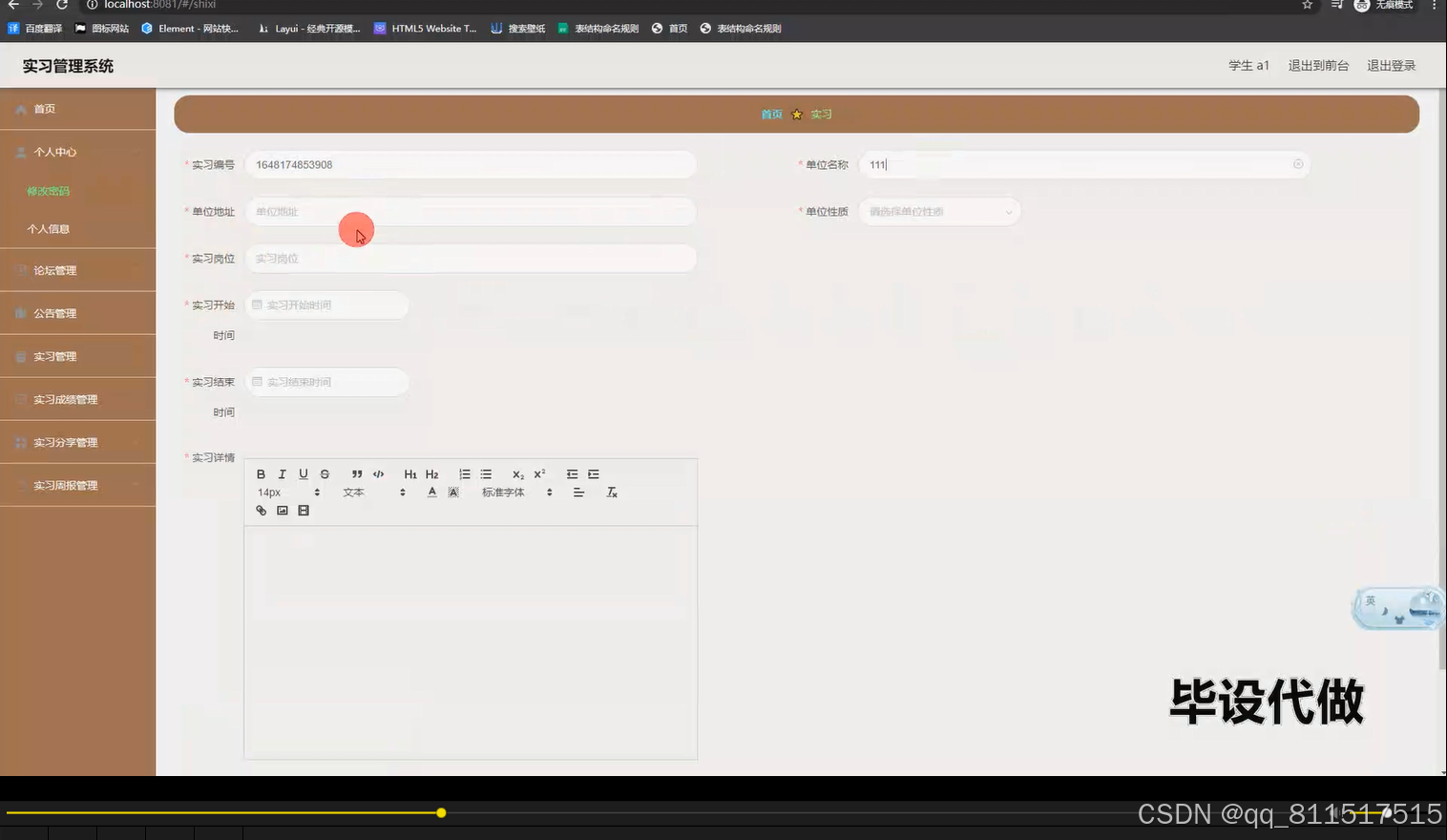The height and width of the screenshot is (840, 1447).
Task: Create an ordered numbered list
Action: tap(465, 474)
